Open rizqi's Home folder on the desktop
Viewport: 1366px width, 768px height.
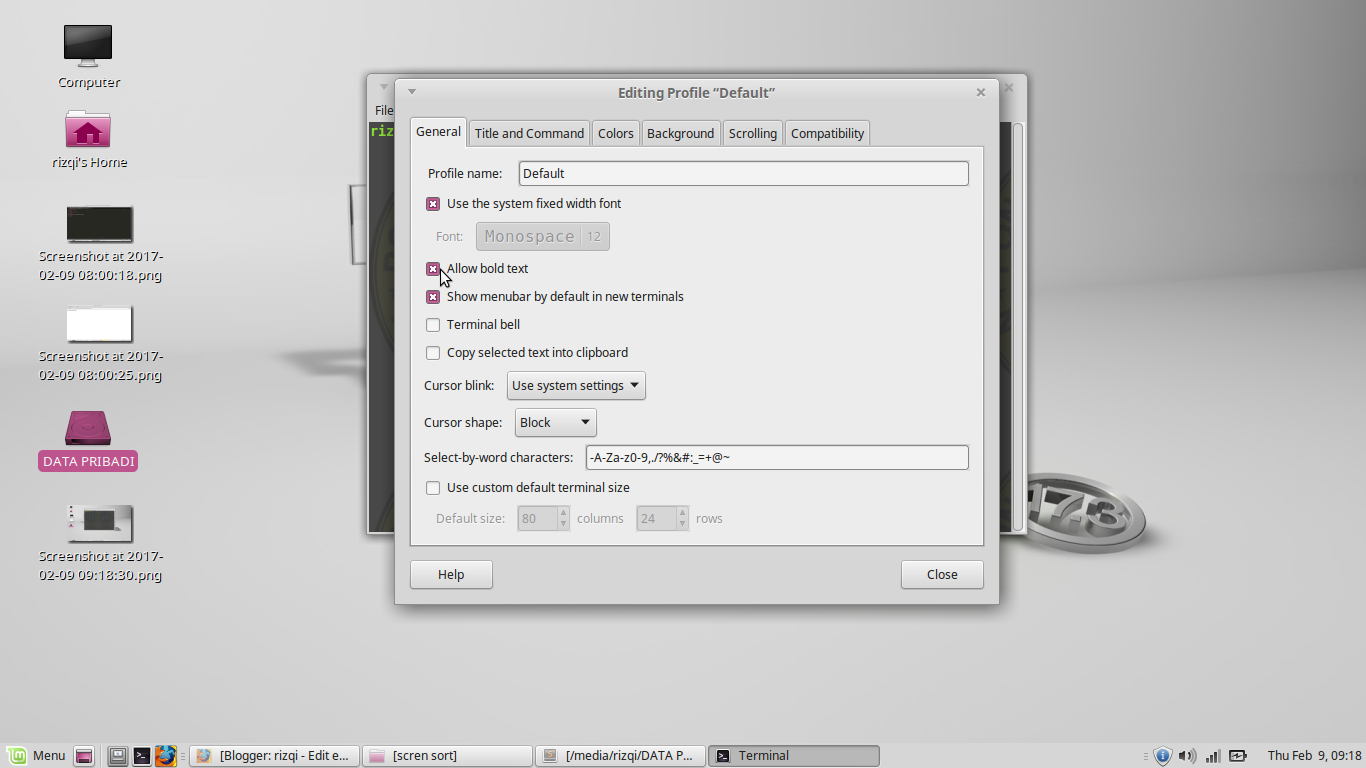coord(87,130)
